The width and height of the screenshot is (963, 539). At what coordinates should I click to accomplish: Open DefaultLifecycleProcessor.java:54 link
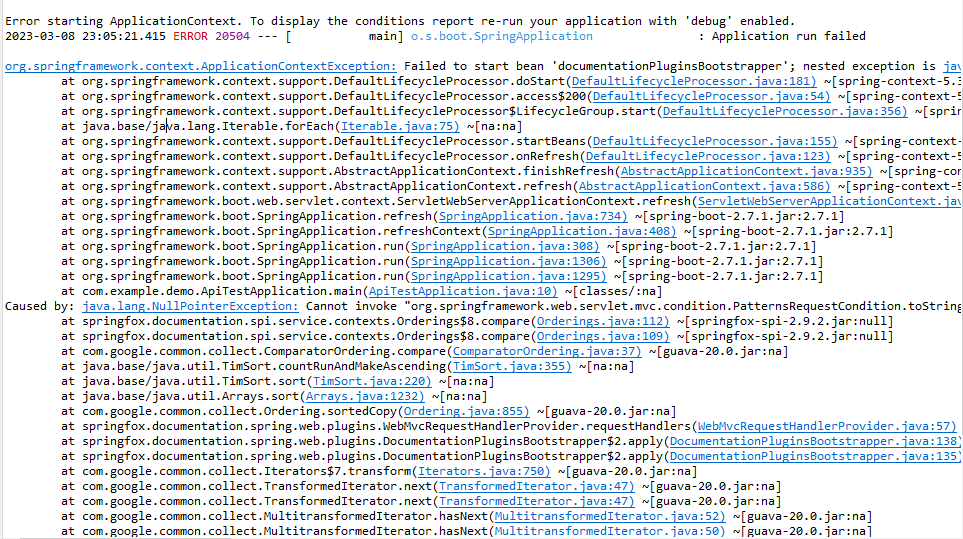(711, 96)
